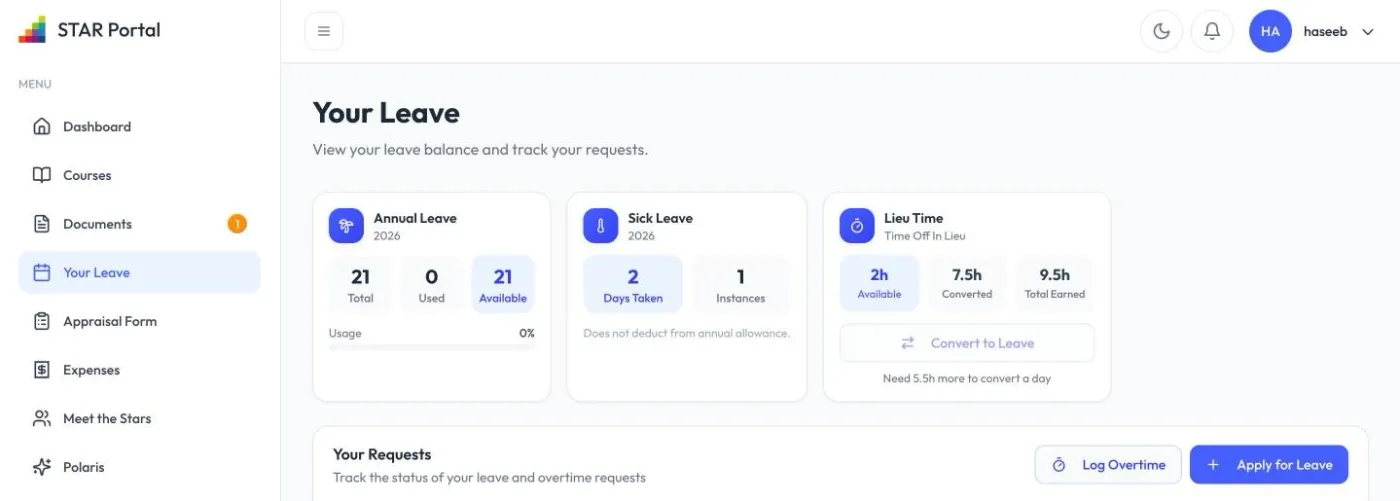Click the 1 Instances sick leave tile
Image resolution: width=1400 pixels, height=501 pixels.
[741, 285]
